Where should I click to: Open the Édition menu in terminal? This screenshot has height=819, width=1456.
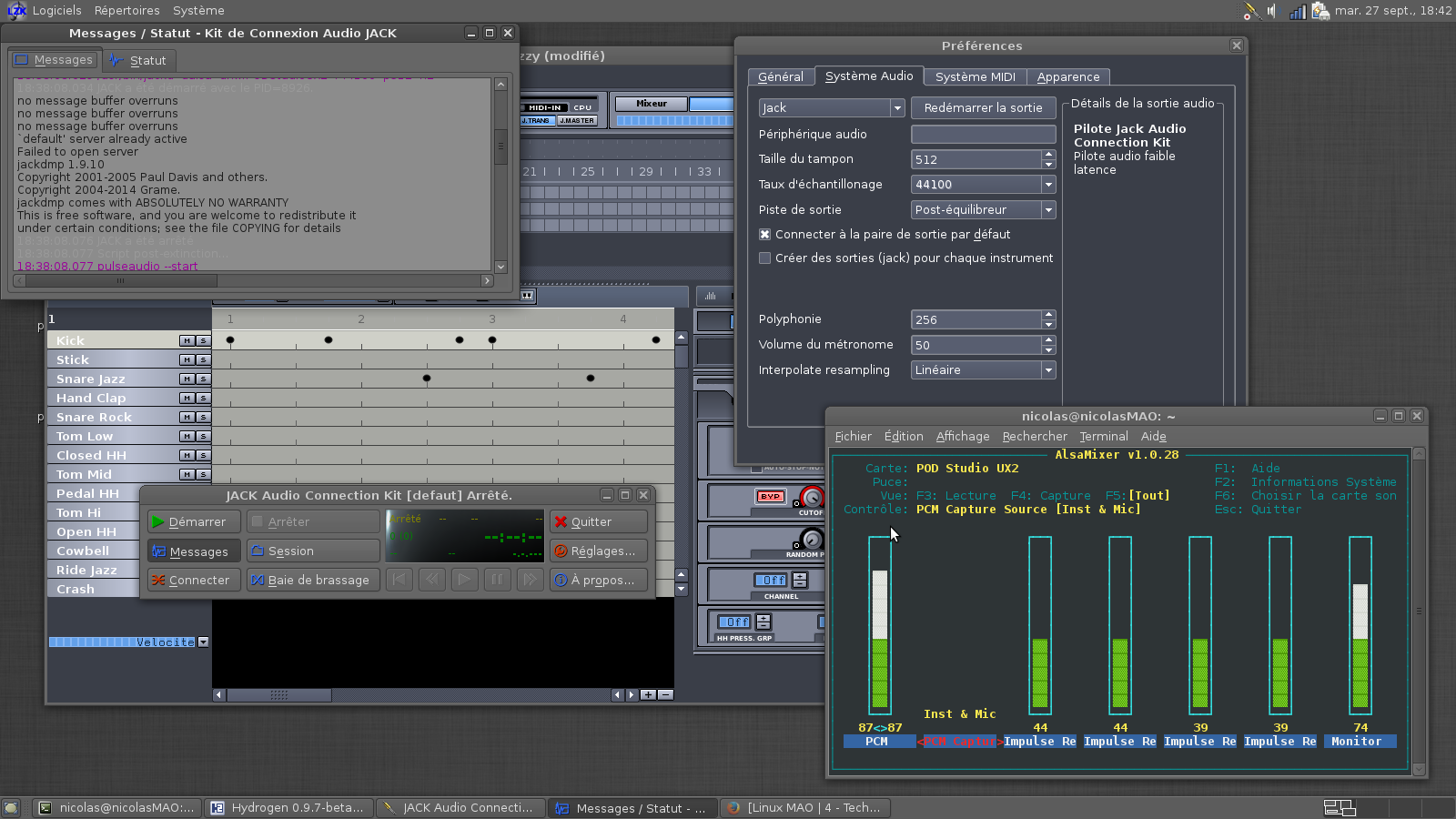pos(903,436)
